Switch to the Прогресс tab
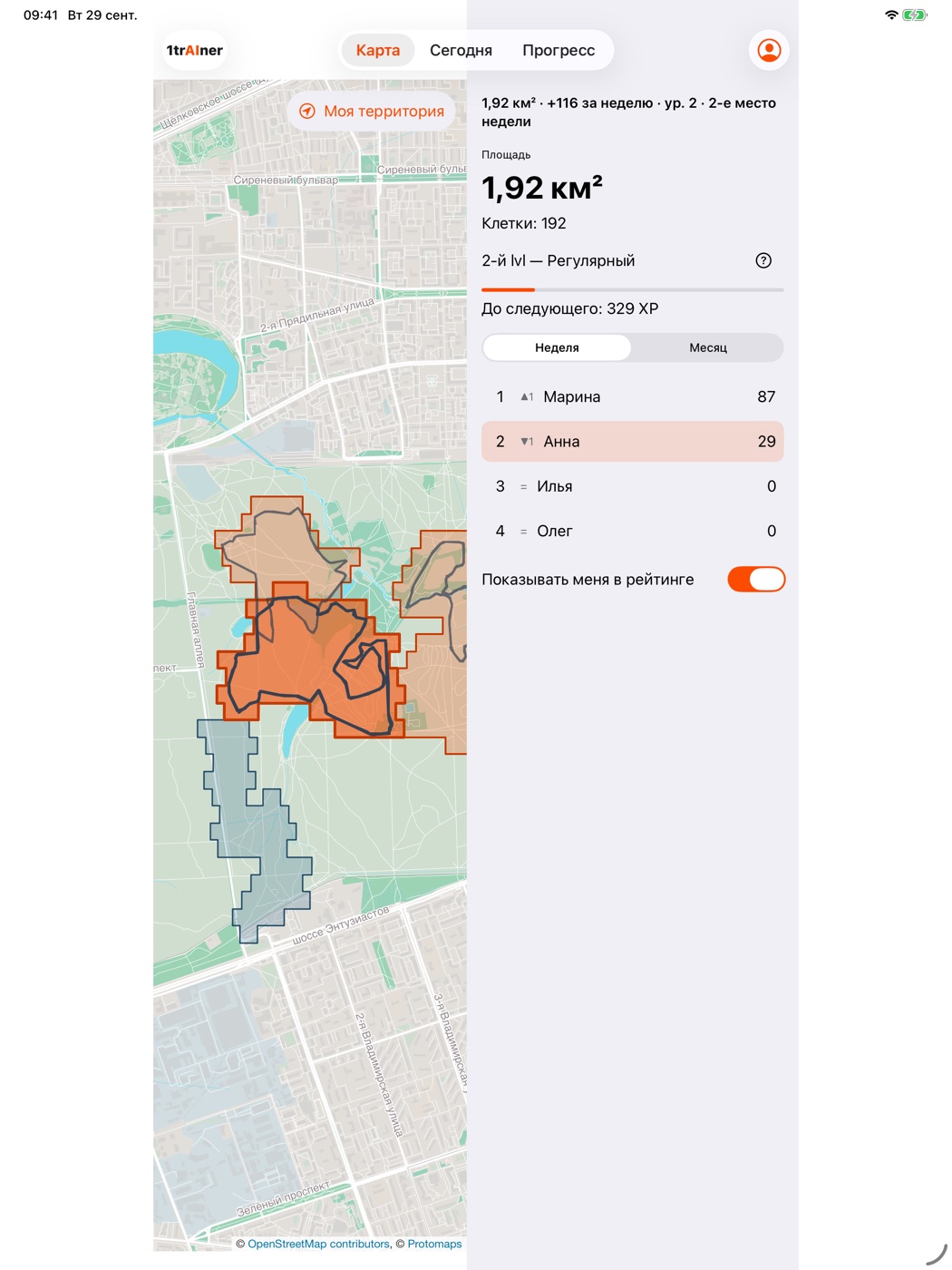Viewport: 952px width, 1270px height. [x=559, y=50]
